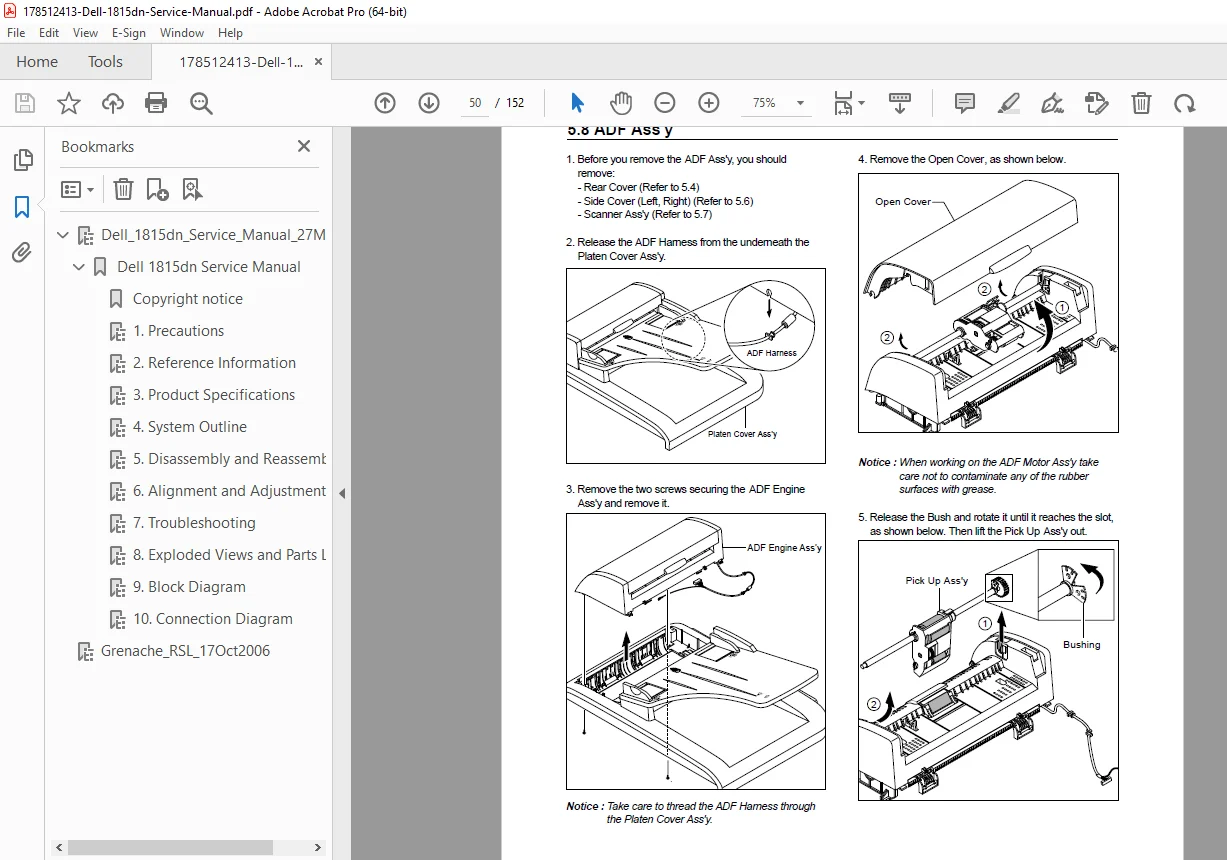Open the attachments paperclip panel
The height and width of the screenshot is (860, 1227).
click(22, 253)
